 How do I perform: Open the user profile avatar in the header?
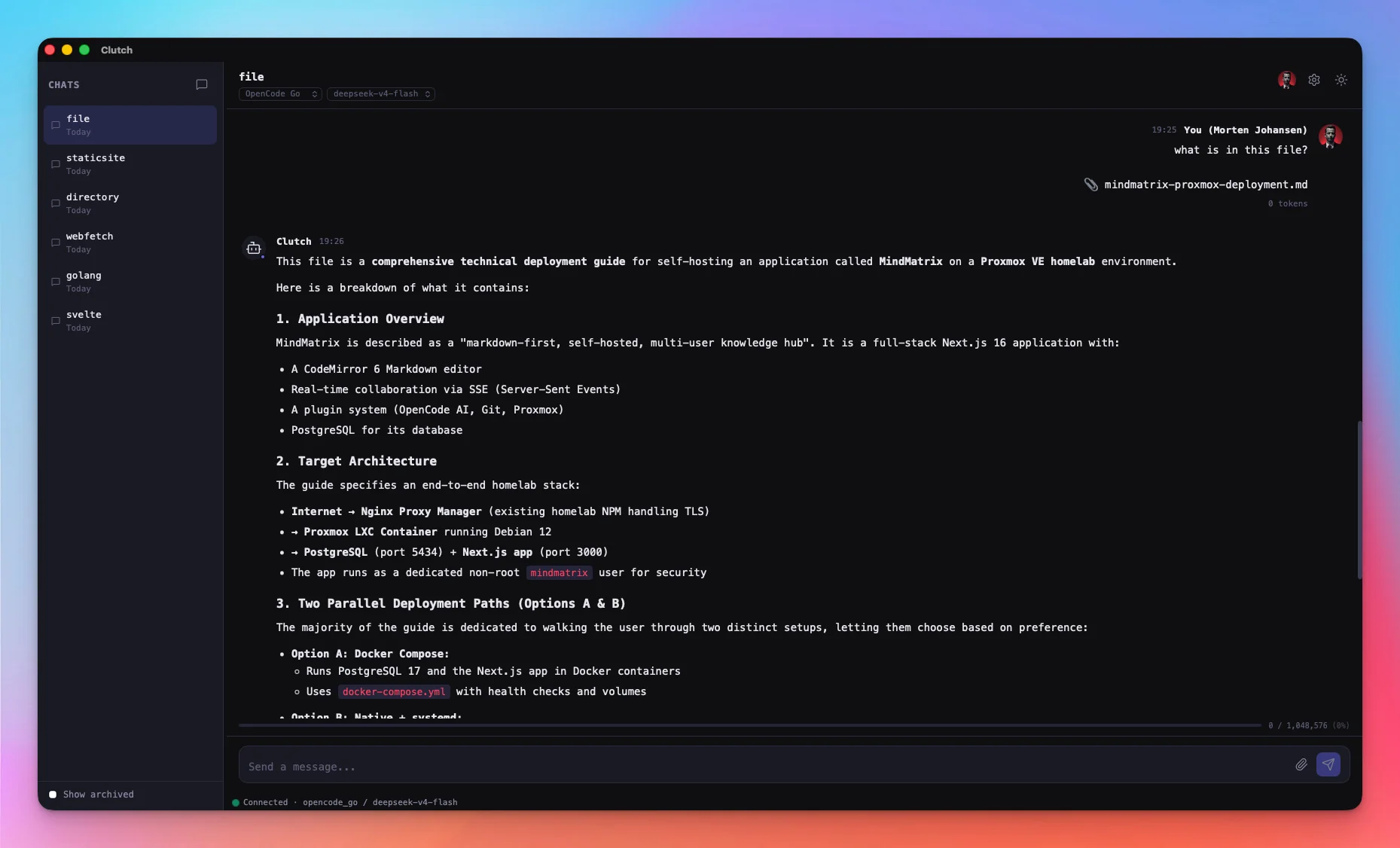pyautogui.click(x=1287, y=80)
